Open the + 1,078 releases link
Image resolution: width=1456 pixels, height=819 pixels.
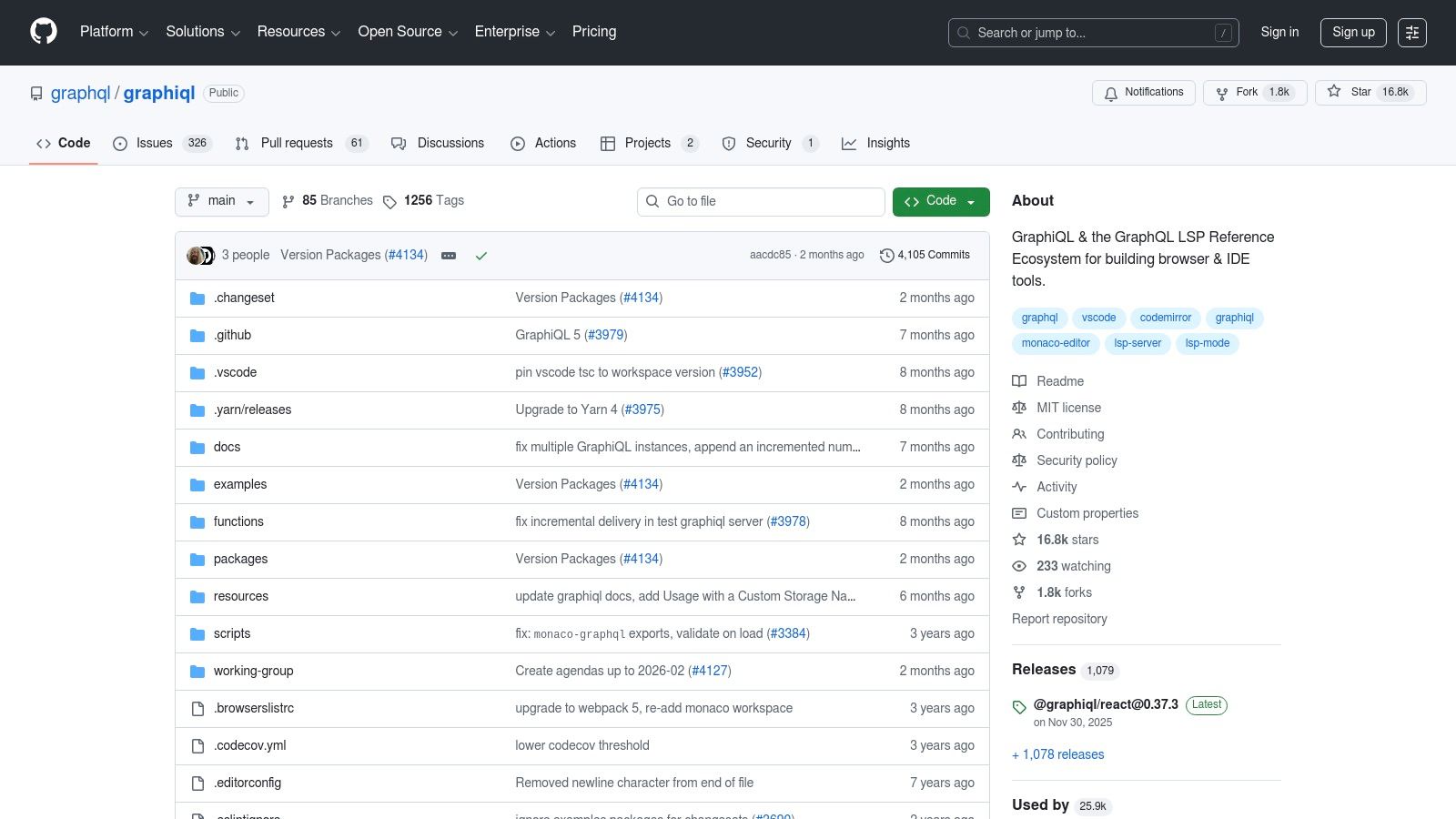1057,754
